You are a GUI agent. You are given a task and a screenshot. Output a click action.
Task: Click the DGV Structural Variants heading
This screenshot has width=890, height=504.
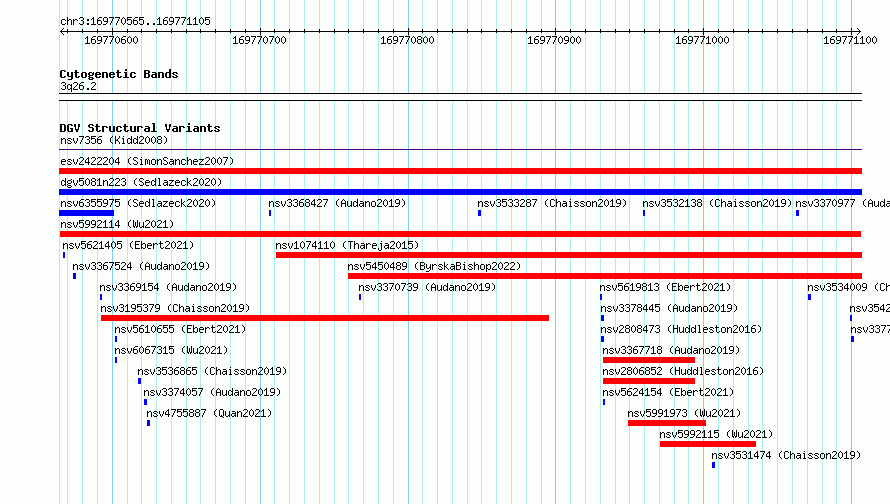(x=140, y=128)
